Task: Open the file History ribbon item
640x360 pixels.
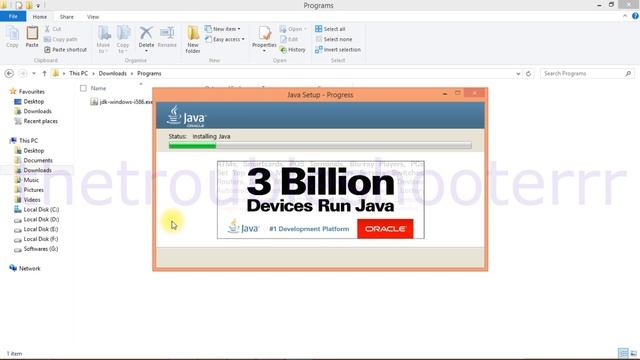Action: point(293,49)
